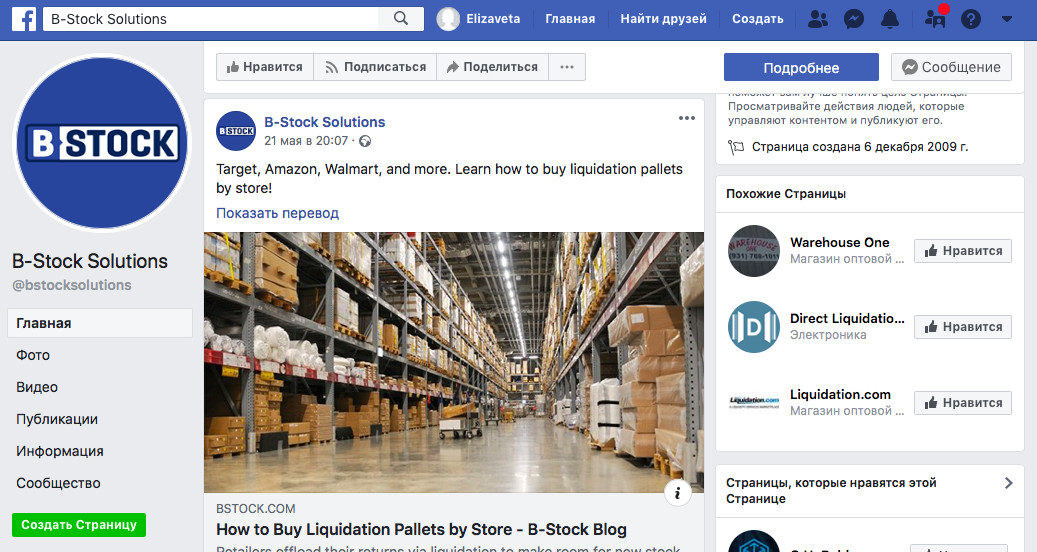
Task: Open the account dropdown arrow
Action: point(1007,19)
